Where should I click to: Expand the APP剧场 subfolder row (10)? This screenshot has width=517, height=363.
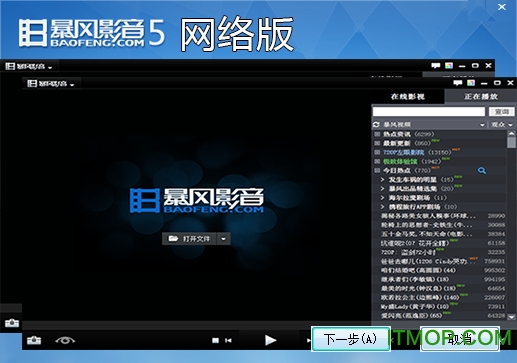pyautogui.click(x=382, y=207)
